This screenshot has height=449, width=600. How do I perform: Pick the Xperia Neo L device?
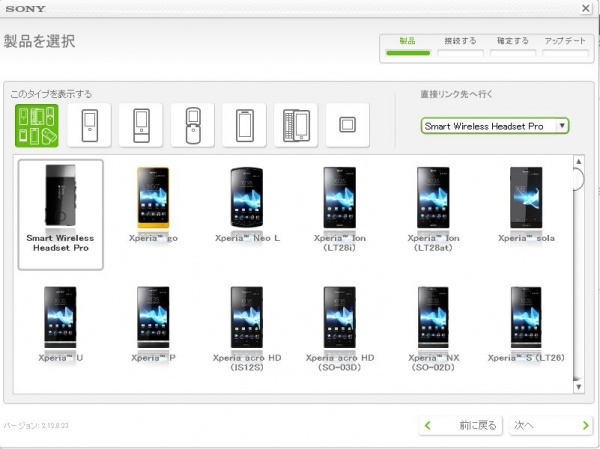coord(246,200)
